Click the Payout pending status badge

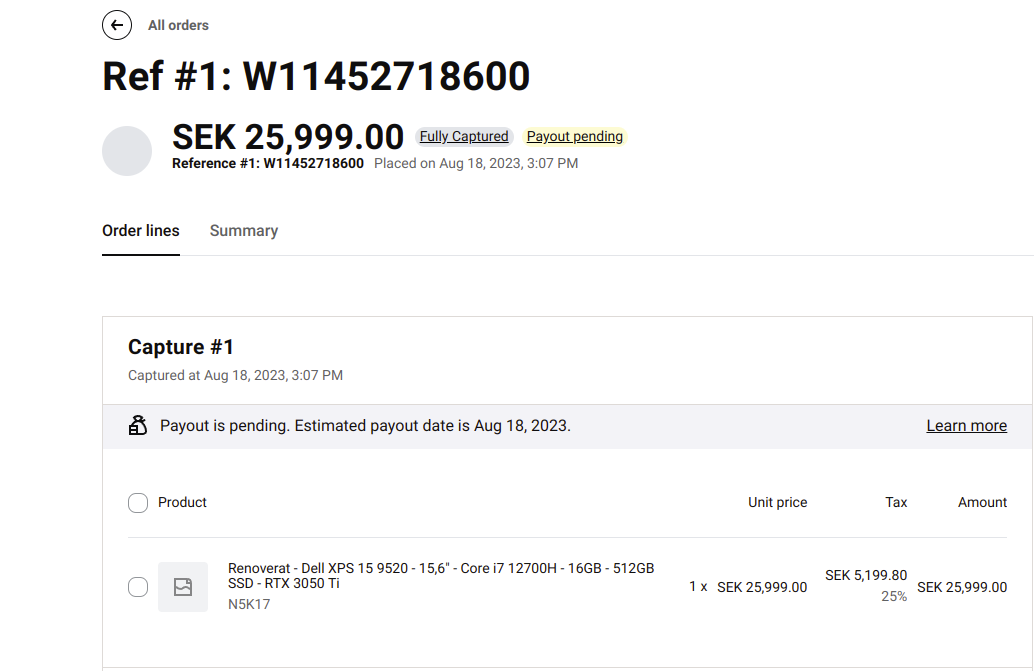[x=574, y=136]
